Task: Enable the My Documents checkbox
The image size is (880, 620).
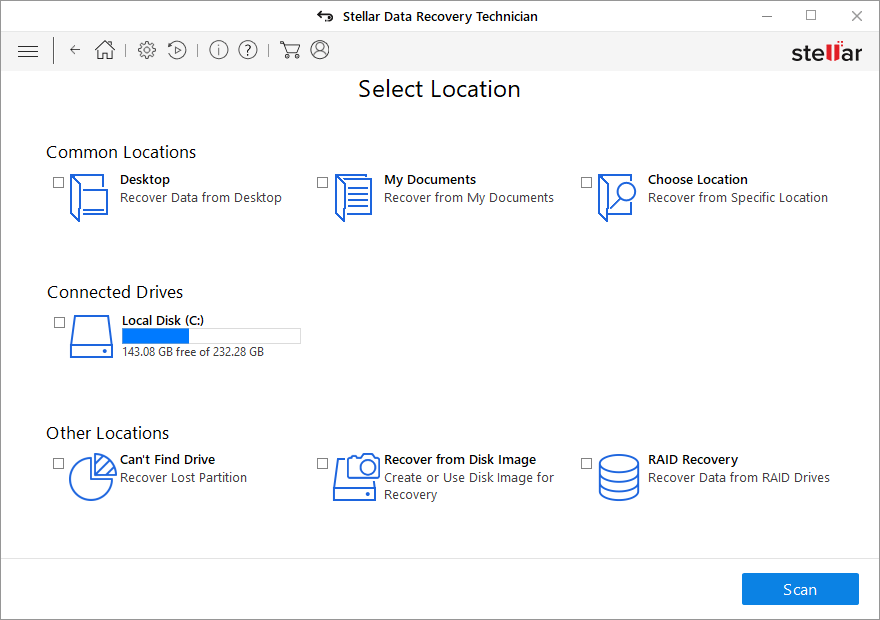Action: pyautogui.click(x=322, y=182)
